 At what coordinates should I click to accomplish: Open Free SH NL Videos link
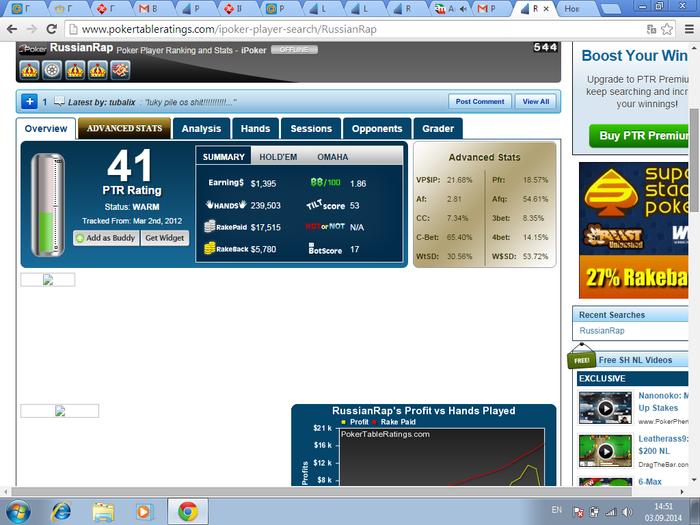coord(635,360)
